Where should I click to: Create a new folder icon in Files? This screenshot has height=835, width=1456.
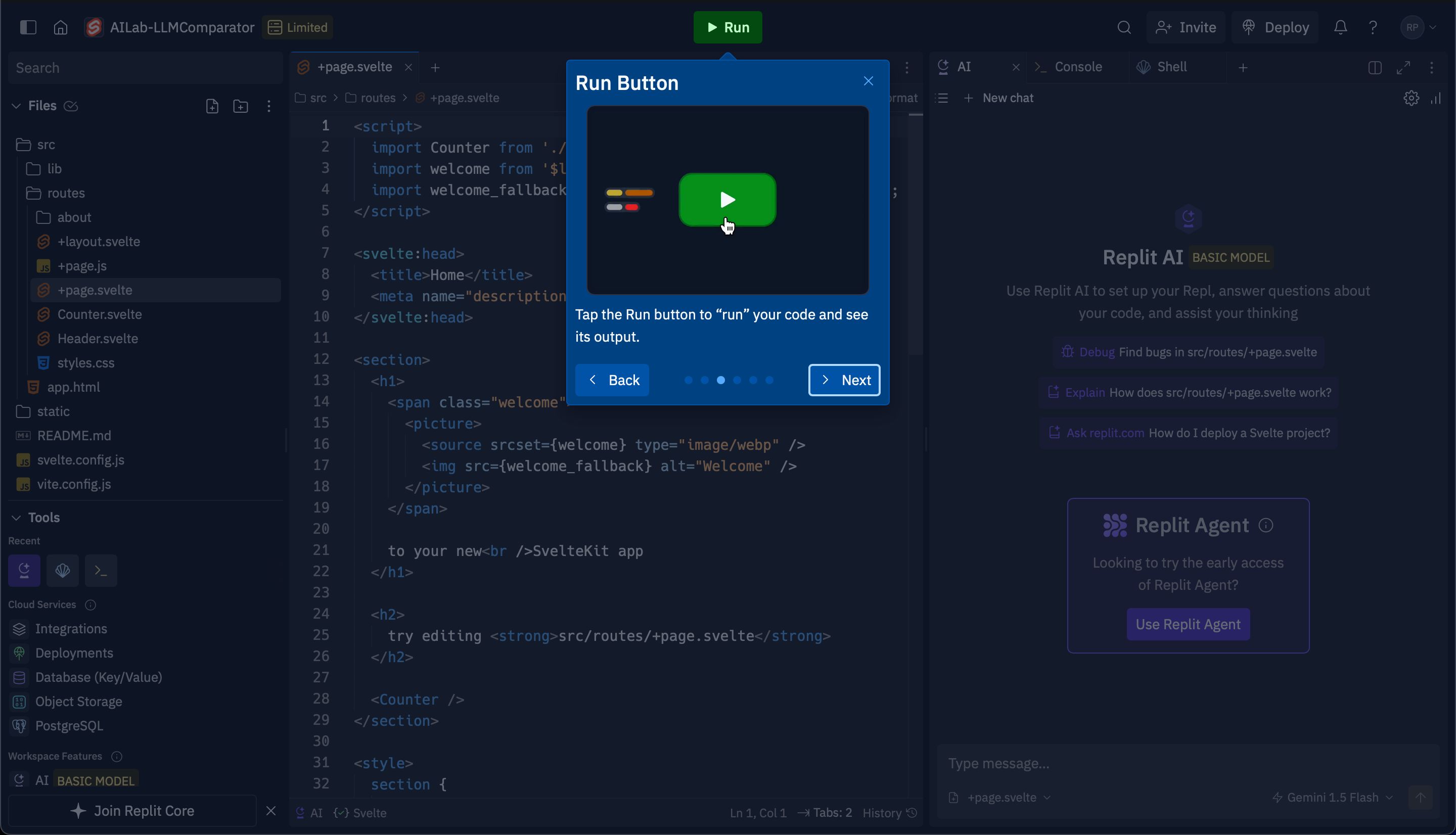(240, 106)
